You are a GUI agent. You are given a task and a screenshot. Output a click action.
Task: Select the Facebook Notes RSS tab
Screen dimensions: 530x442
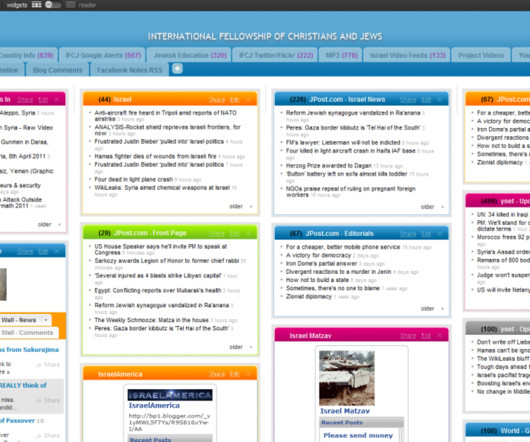(130, 70)
